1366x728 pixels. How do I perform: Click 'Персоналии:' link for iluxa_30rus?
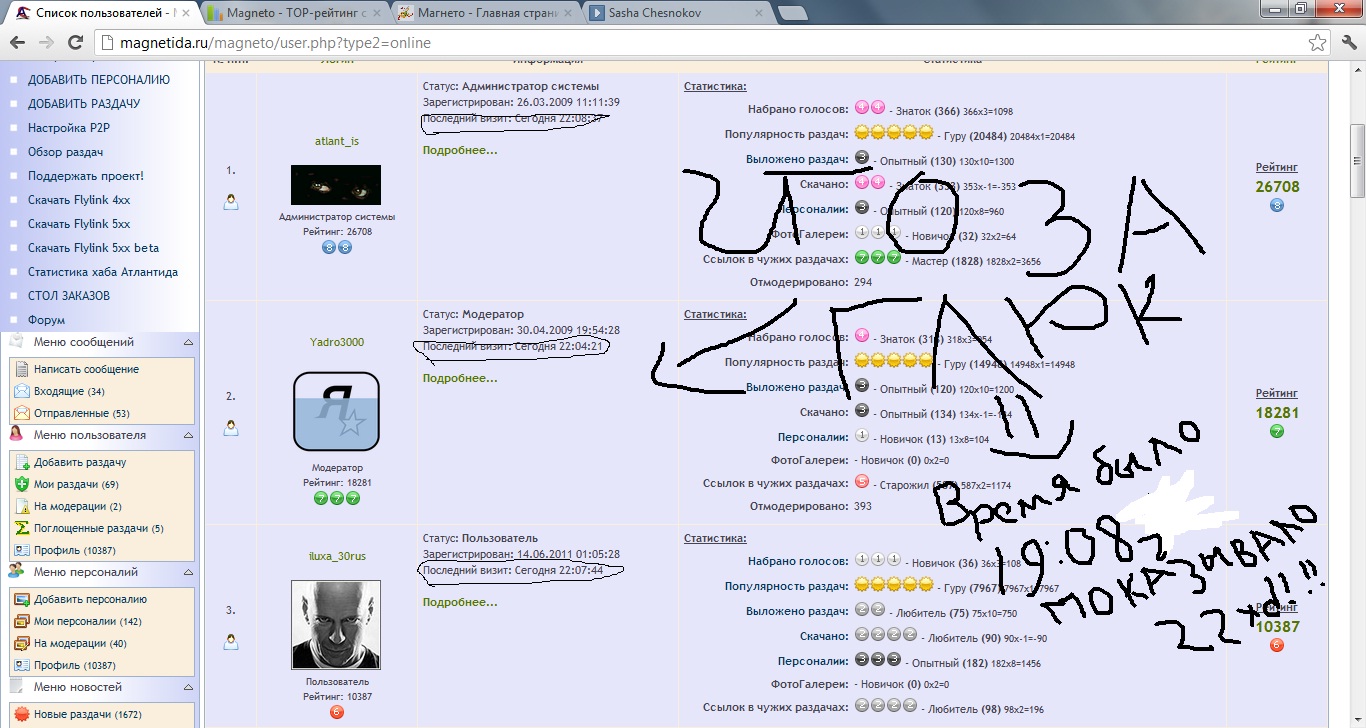point(813,661)
